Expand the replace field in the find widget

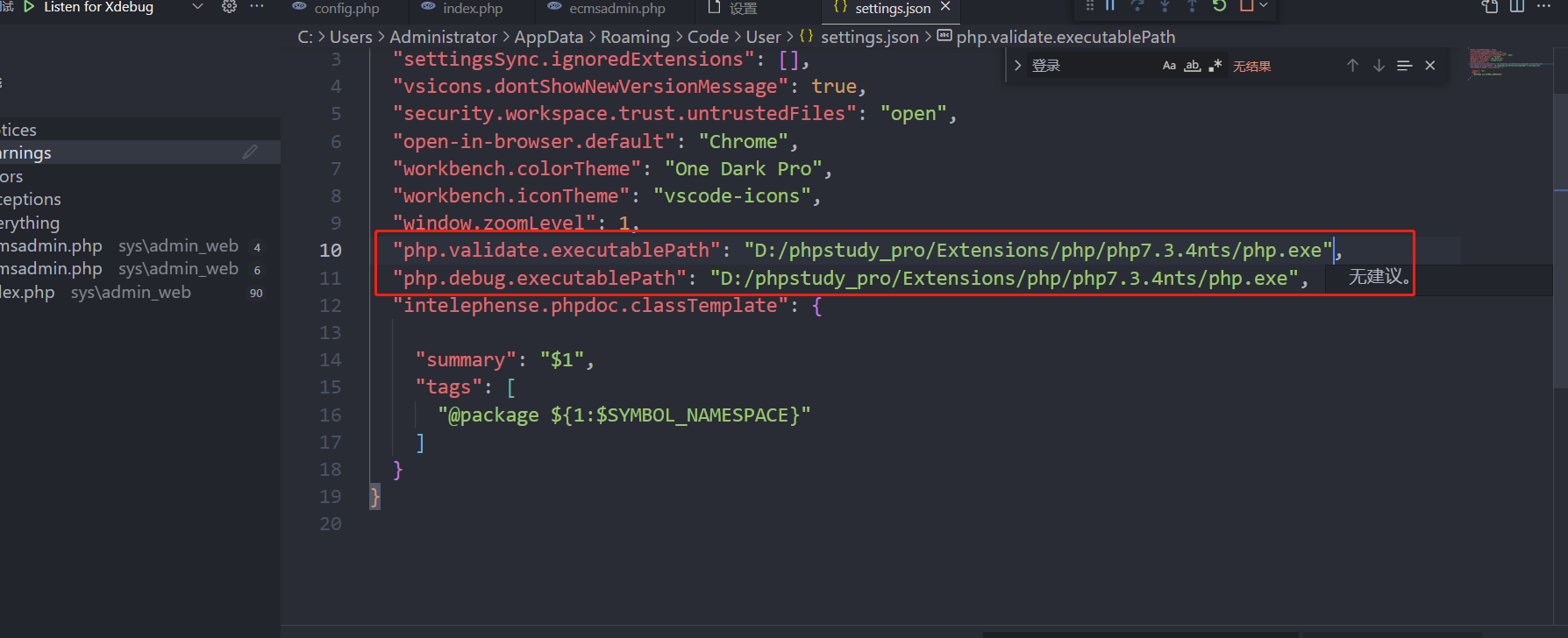(1017, 66)
